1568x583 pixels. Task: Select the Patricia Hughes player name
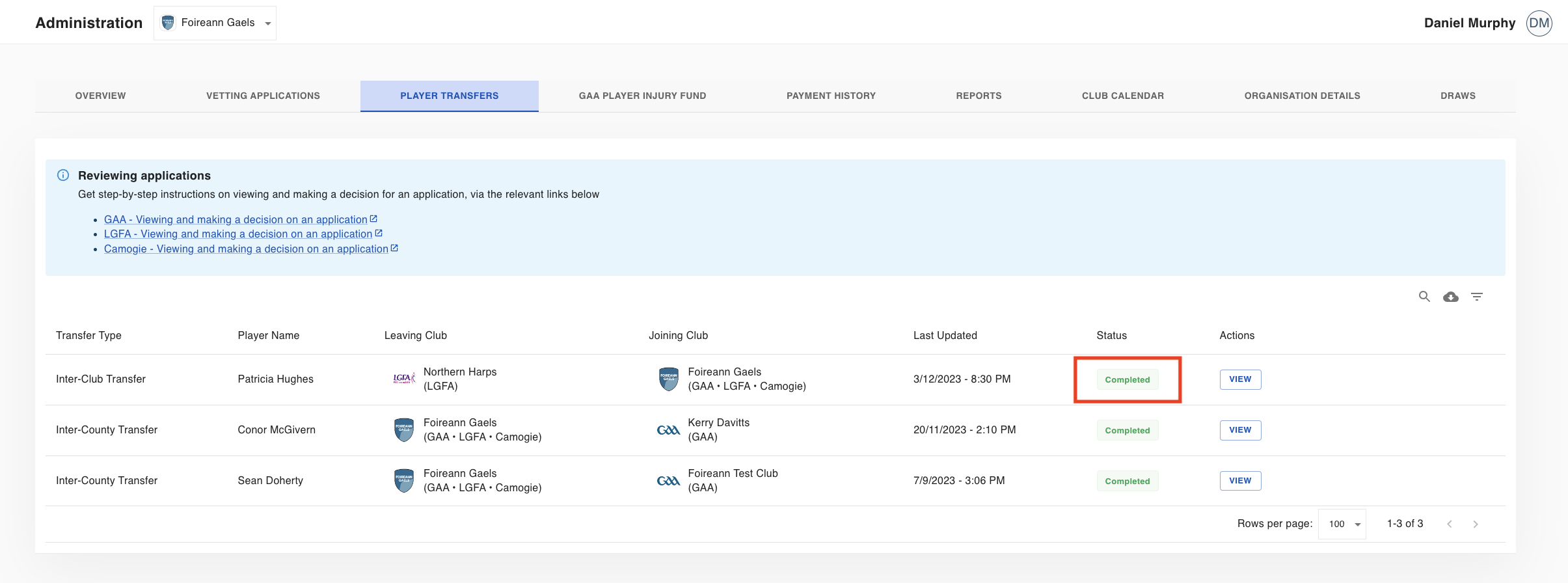pyautogui.click(x=276, y=379)
